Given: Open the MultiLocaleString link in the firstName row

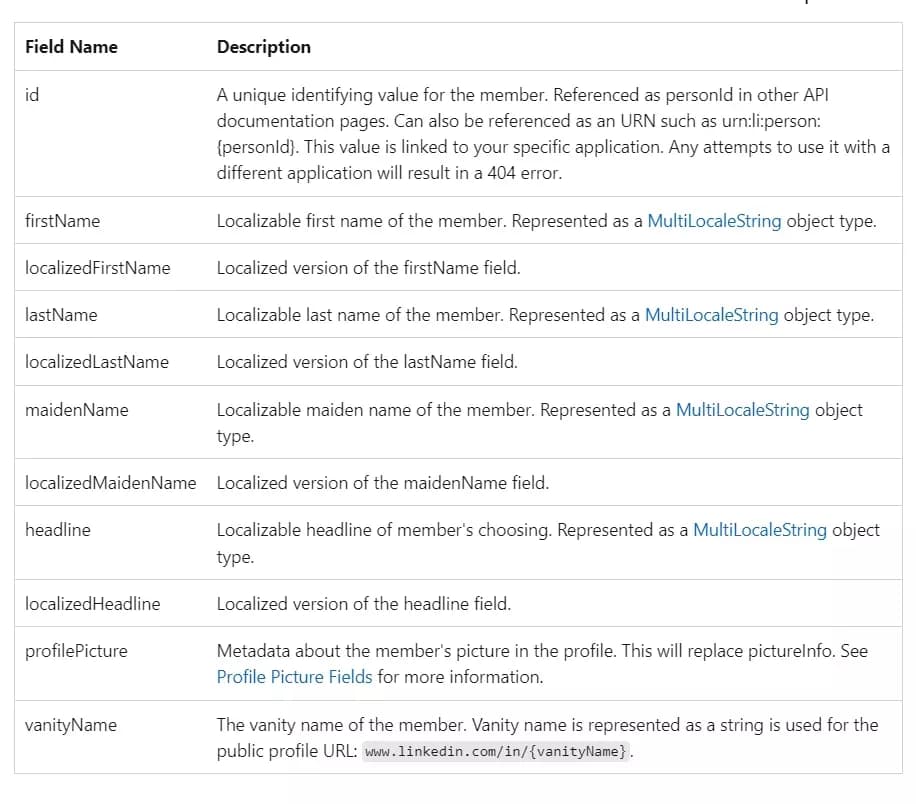Looking at the screenshot, I should tap(714, 221).
